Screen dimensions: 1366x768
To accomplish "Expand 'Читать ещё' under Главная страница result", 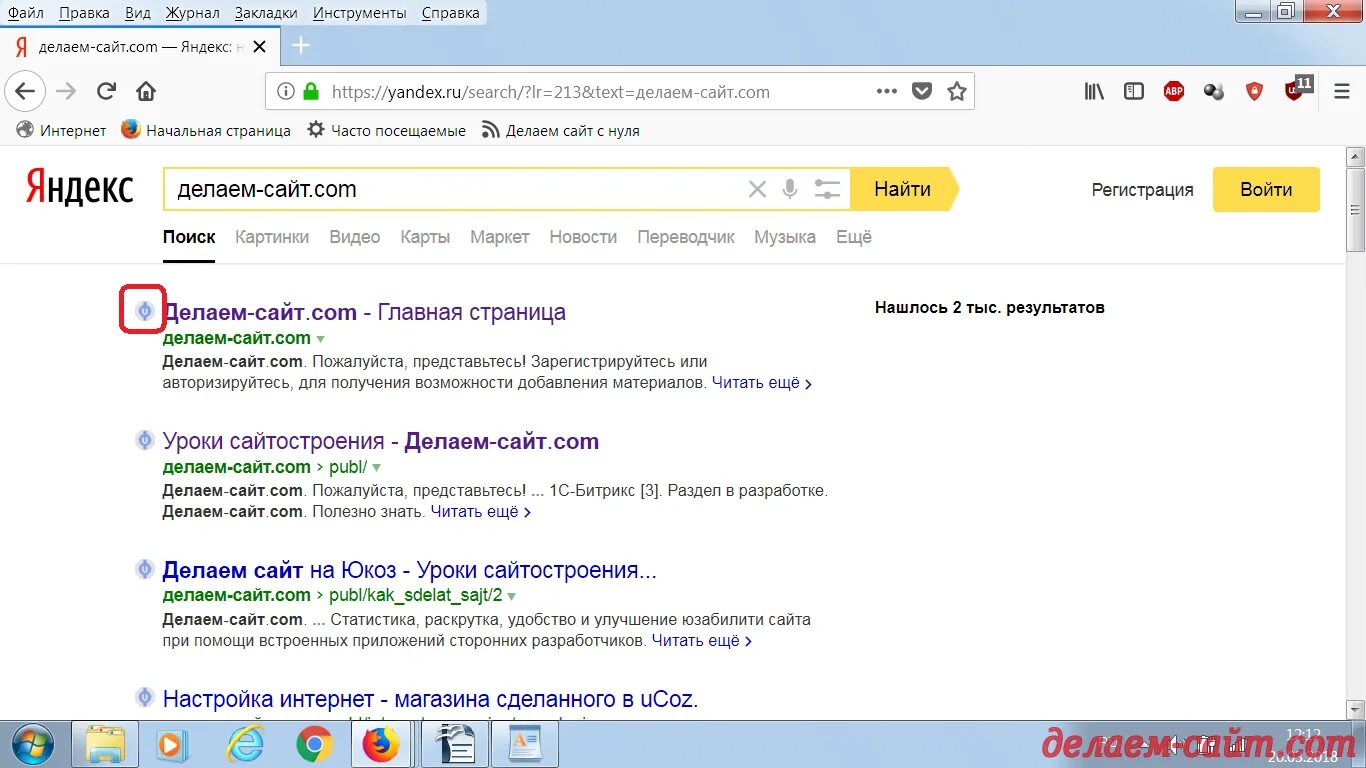I will point(762,383).
